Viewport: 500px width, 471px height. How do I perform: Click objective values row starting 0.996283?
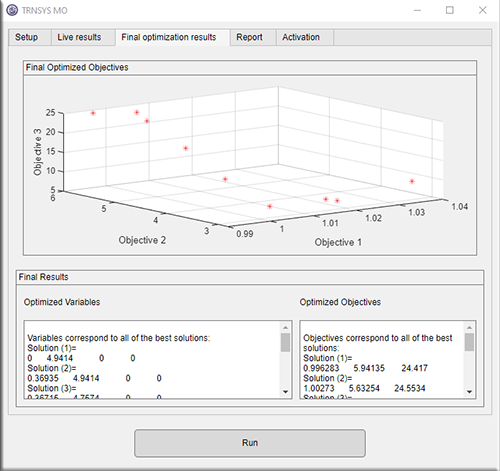pyautogui.click(x=365, y=368)
